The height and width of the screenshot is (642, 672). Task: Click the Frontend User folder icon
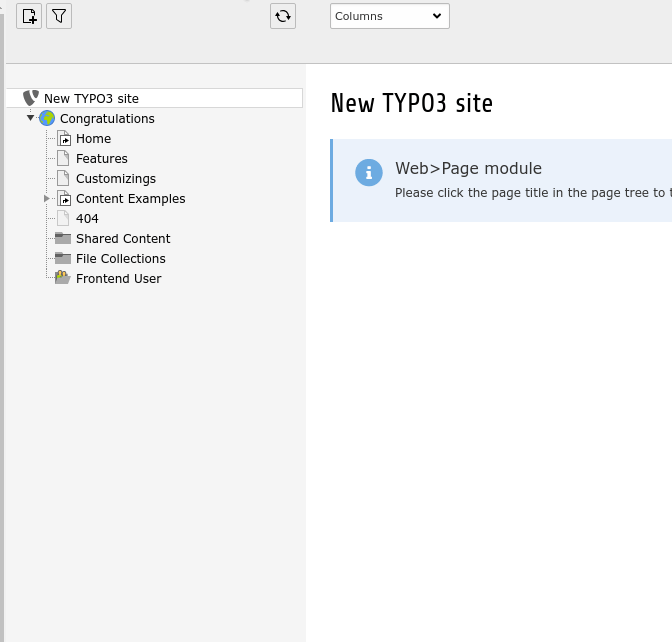tap(63, 277)
